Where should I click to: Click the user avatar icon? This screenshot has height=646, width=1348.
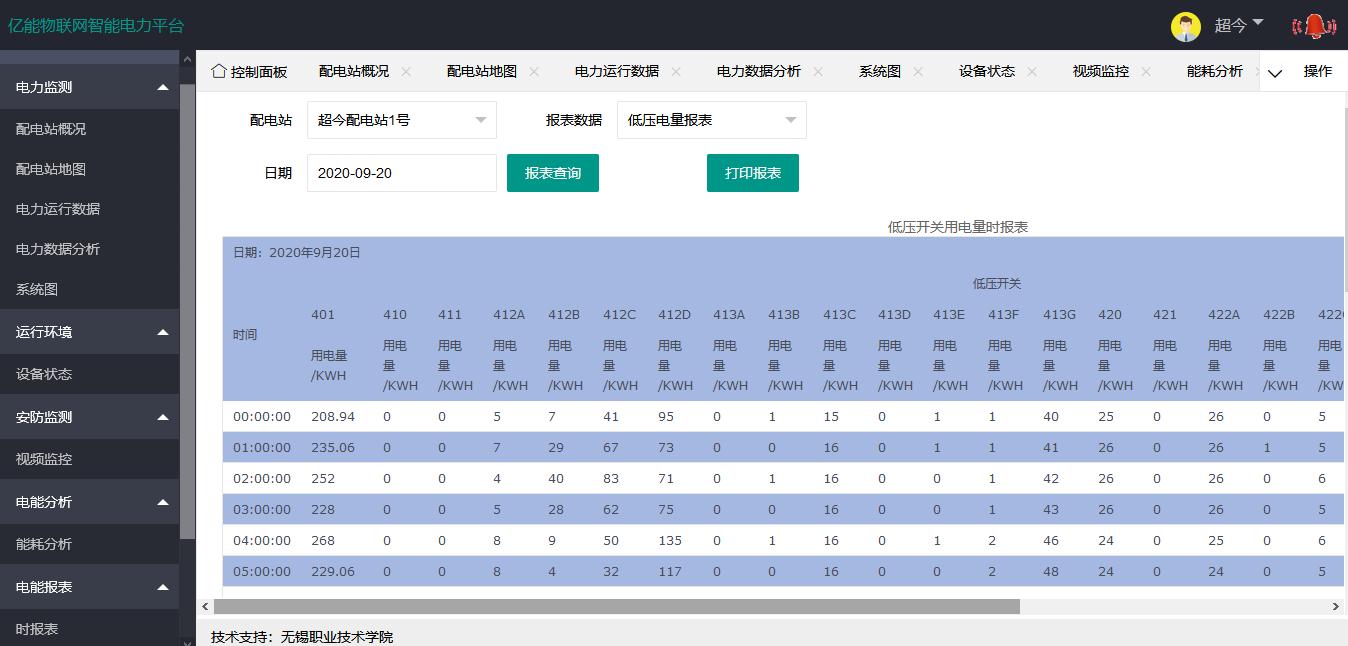(x=1186, y=27)
